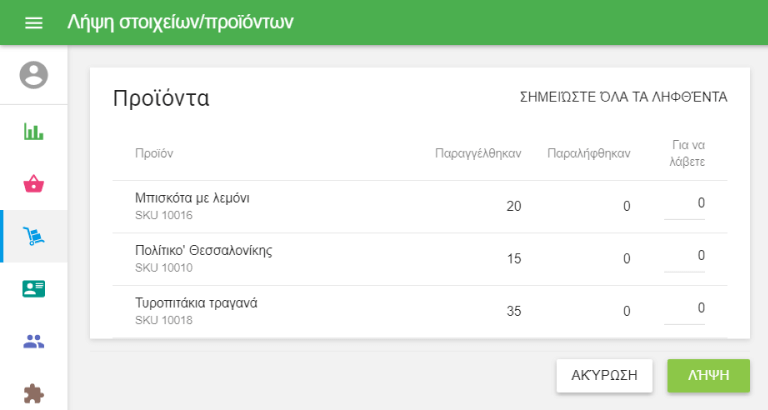This screenshot has width=768, height=410.
Task: Click quantity field for Μπισκότα με λεμόνι
Action: pyautogui.click(x=685, y=204)
